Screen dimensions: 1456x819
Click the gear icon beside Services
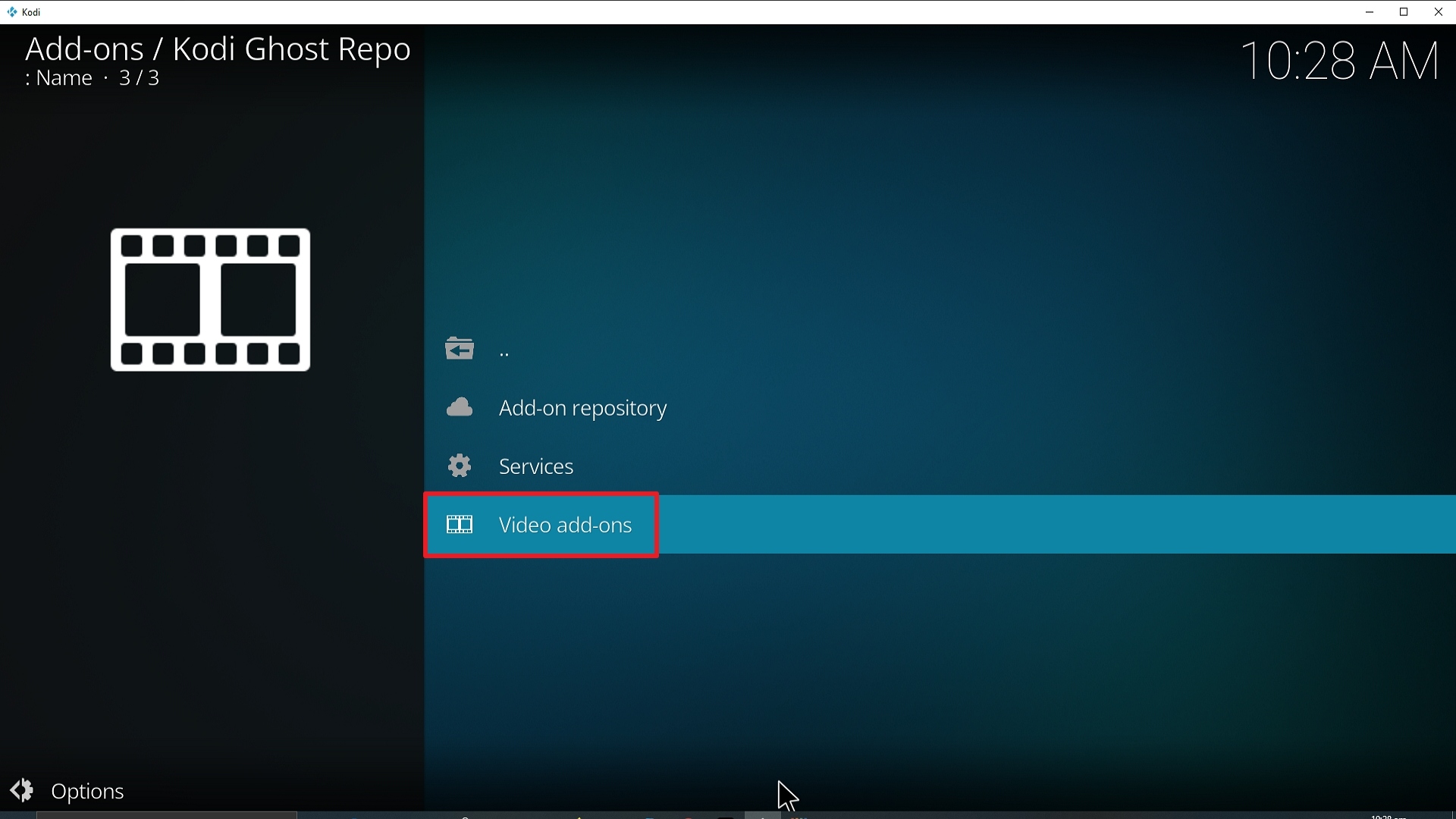460,466
